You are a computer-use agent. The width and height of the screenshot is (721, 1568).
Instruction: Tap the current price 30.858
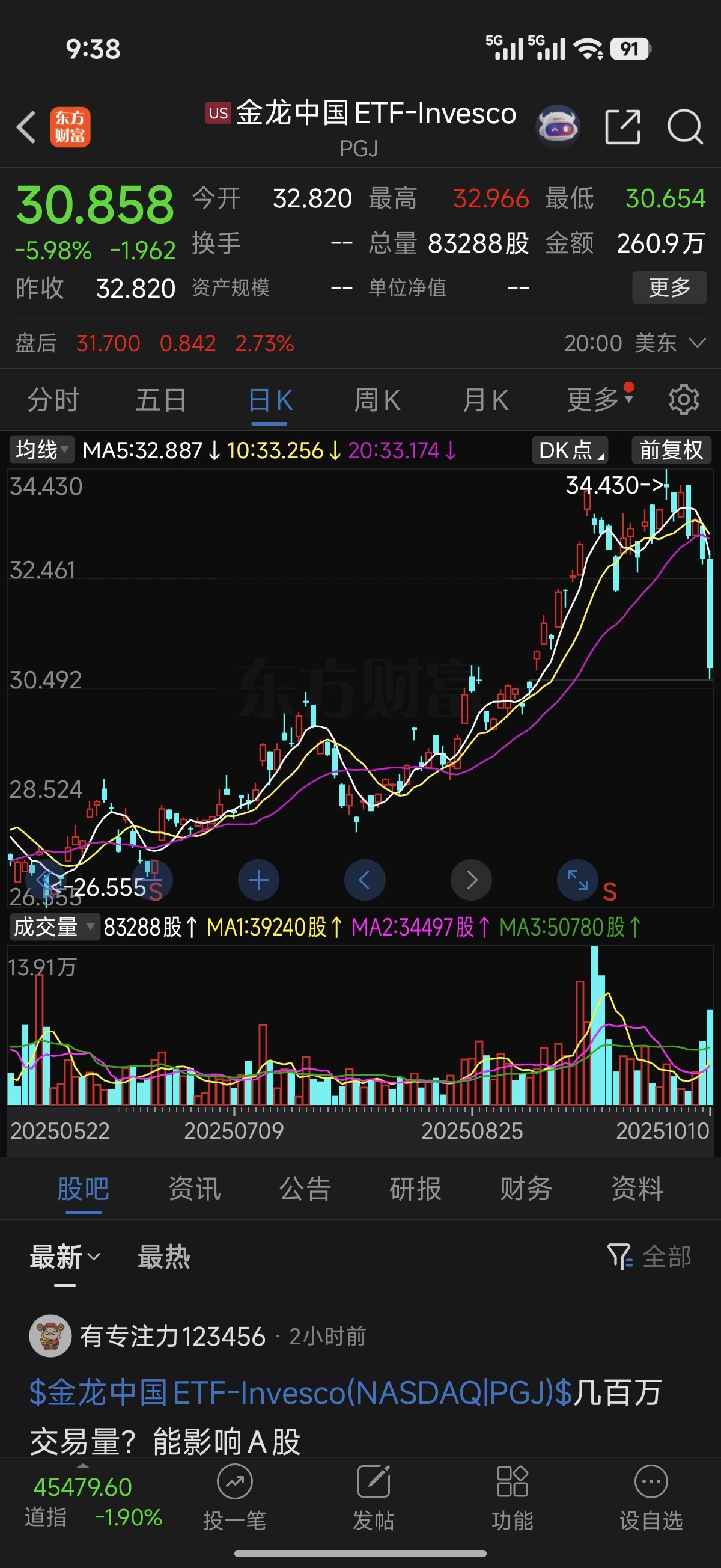(95, 204)
